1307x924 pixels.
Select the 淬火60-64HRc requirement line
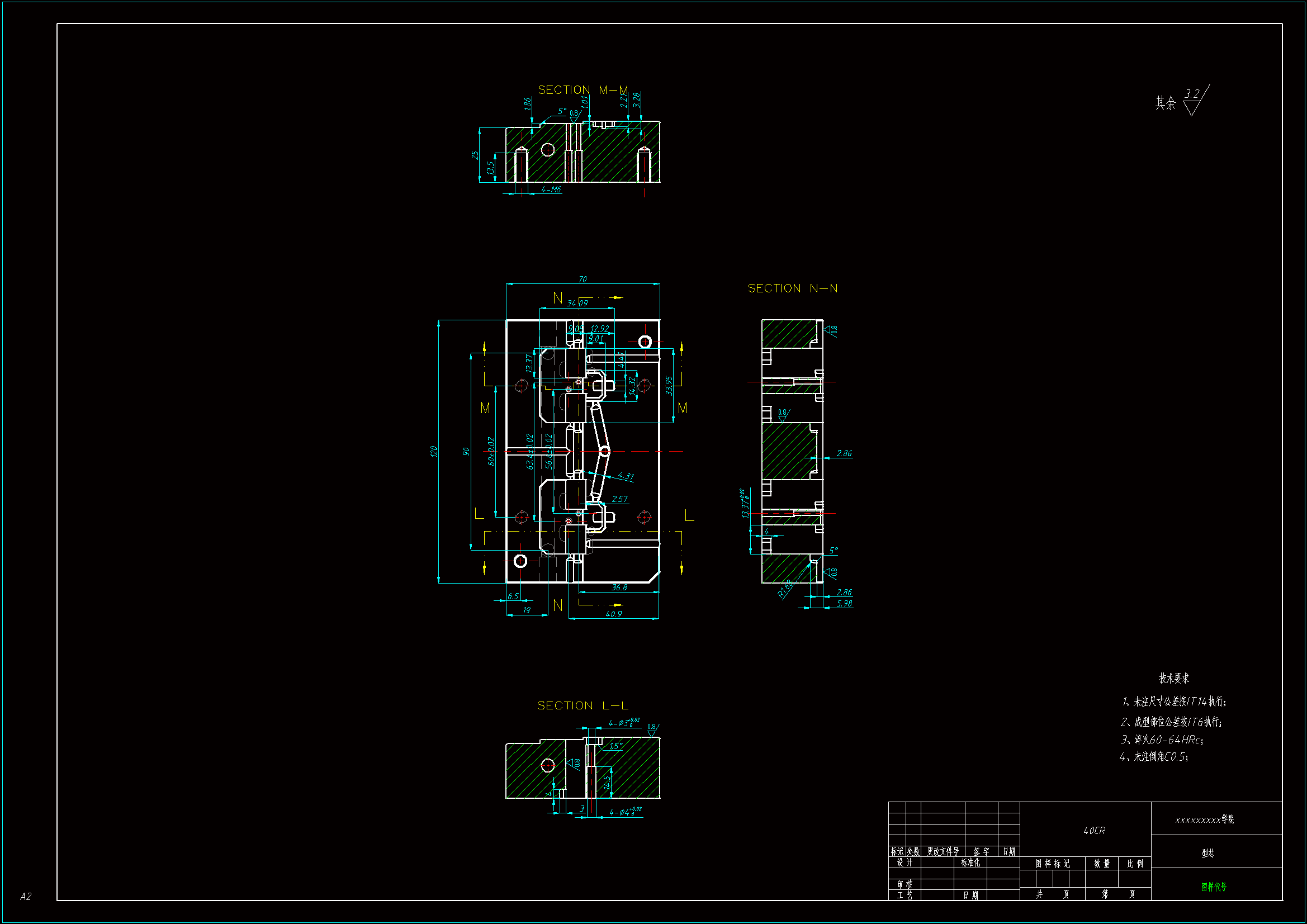(x=1162, y=740)
